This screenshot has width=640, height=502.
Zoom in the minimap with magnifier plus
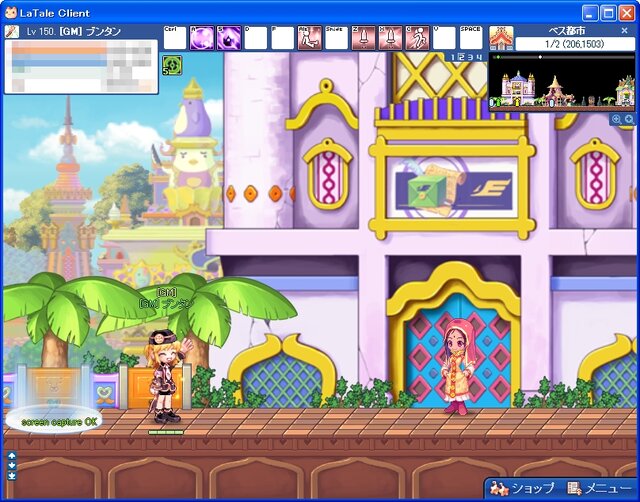click(616, 119)
